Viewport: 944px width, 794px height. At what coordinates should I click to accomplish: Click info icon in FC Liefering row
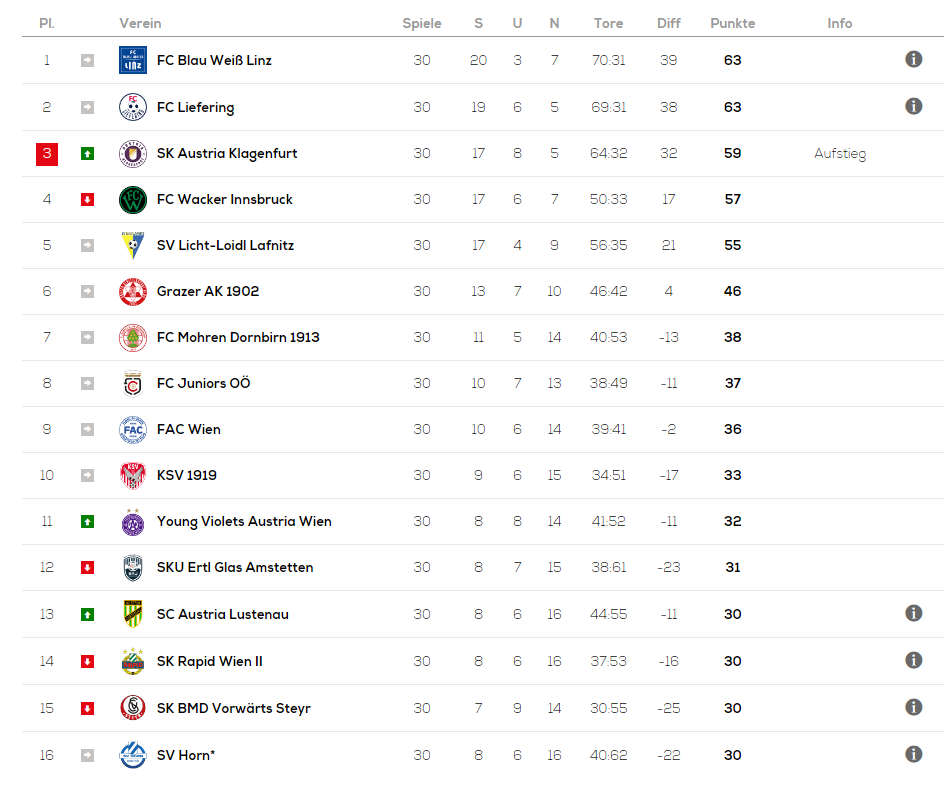tap(913, 106)
